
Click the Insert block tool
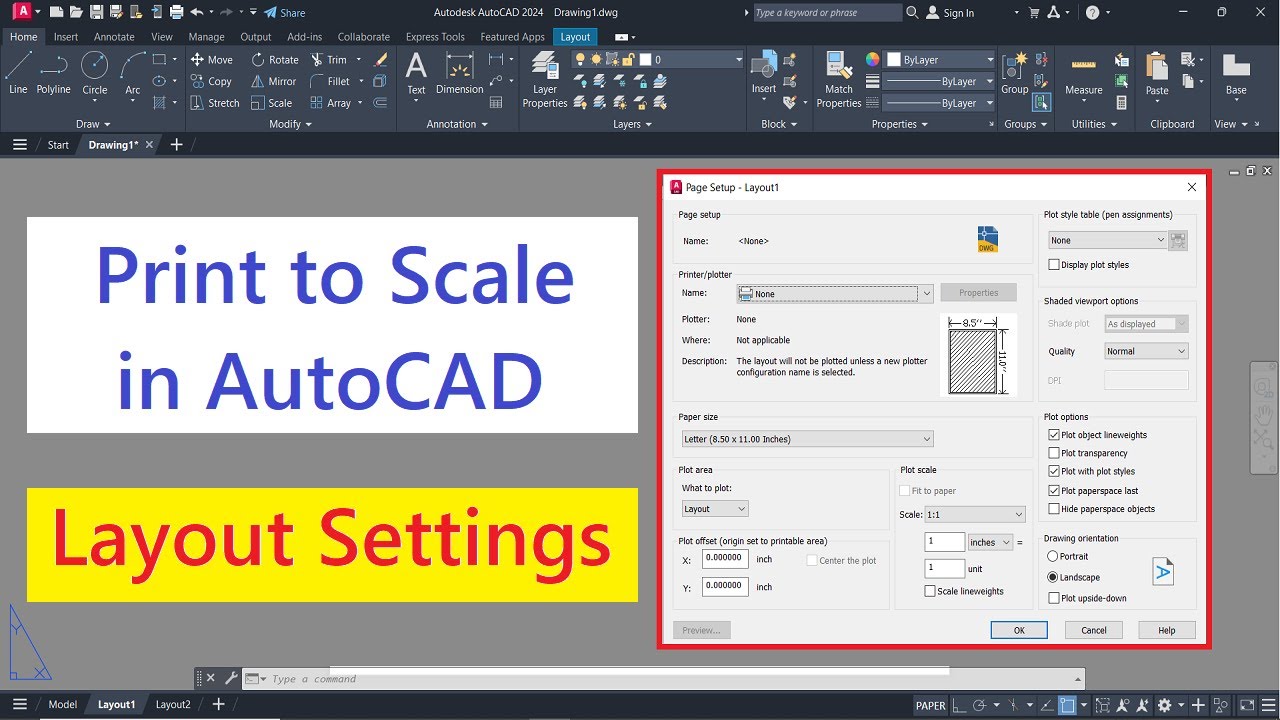[x=764, y=74]
